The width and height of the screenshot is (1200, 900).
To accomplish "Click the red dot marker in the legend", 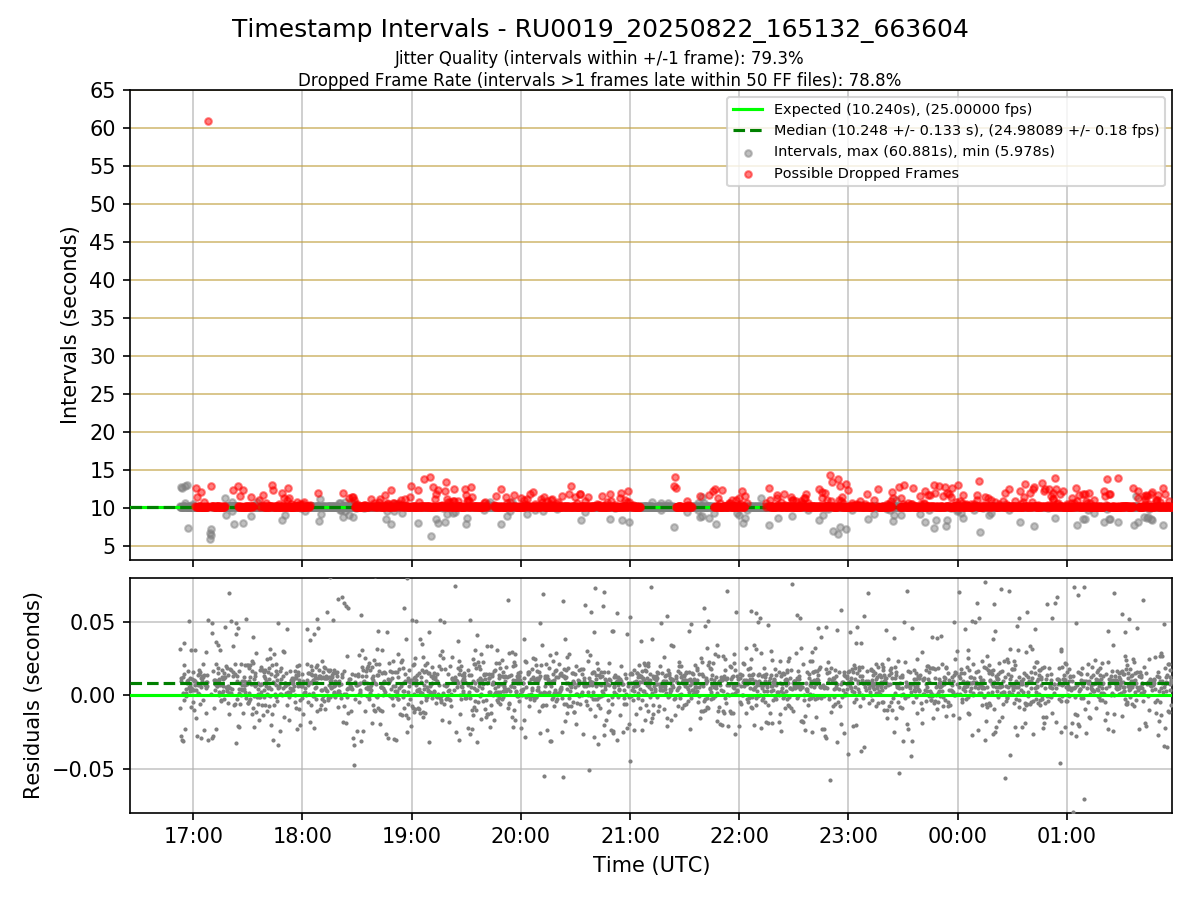I will pyautogui.click(x=749, y=173).
